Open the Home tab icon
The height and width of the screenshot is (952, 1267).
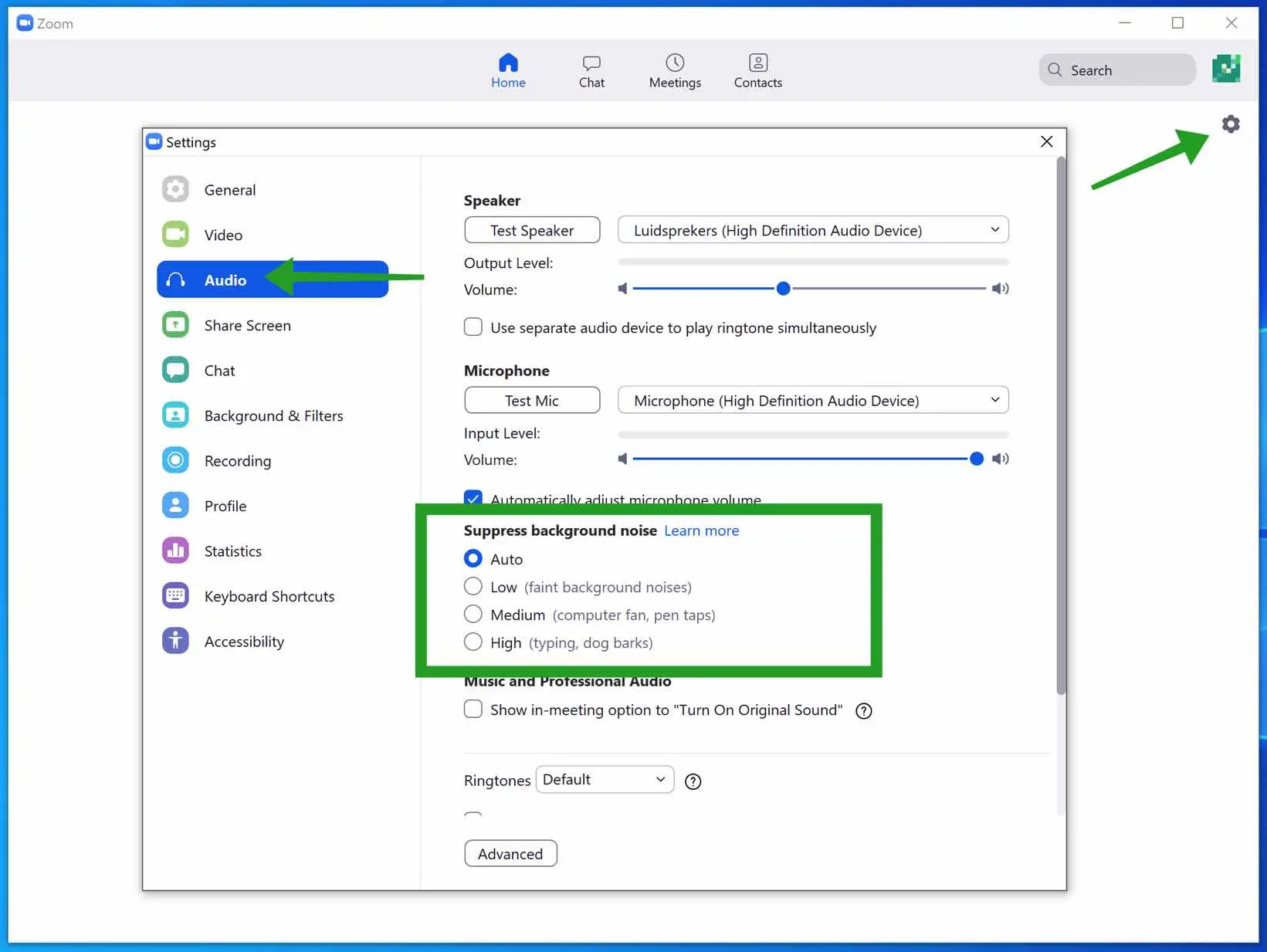(x=508, y=63)
